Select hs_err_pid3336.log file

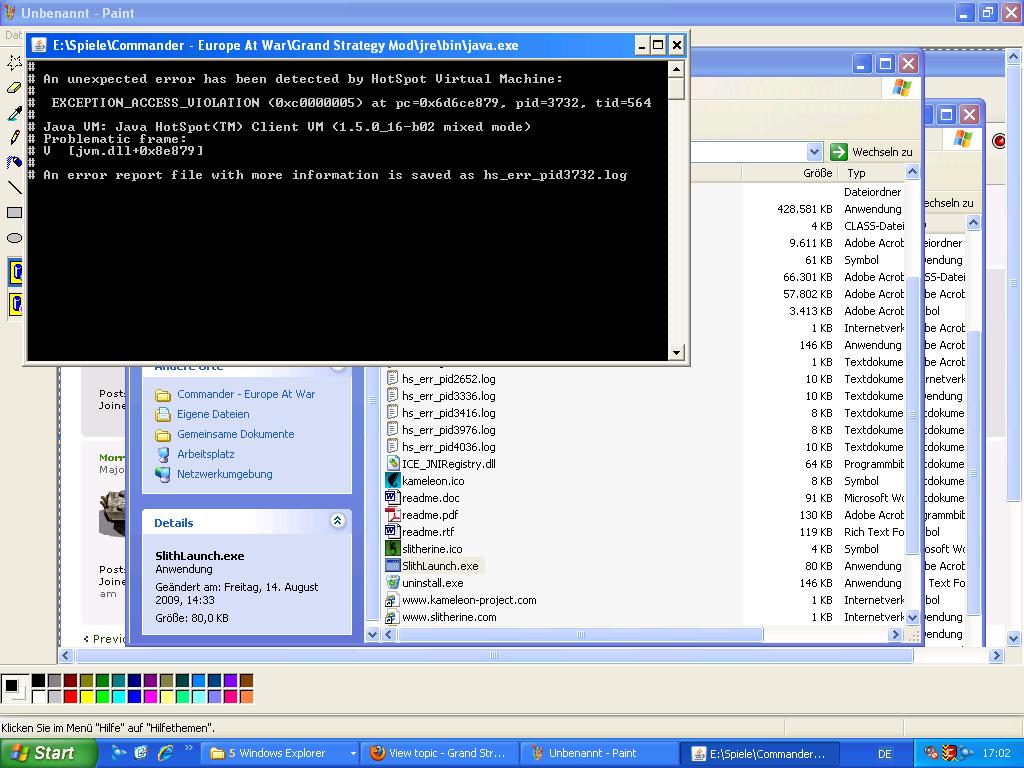[448, 396]
